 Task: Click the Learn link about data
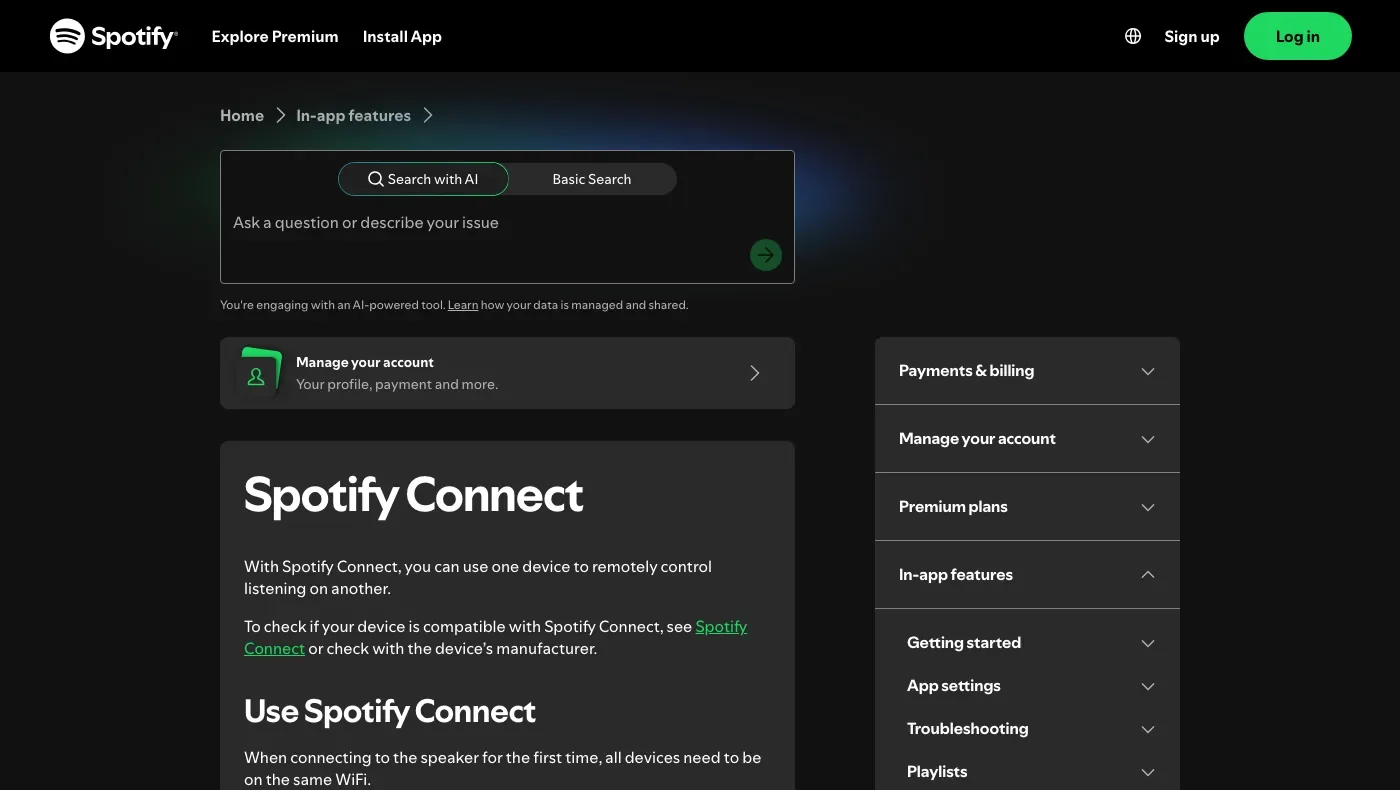click(x=463, y=305)
